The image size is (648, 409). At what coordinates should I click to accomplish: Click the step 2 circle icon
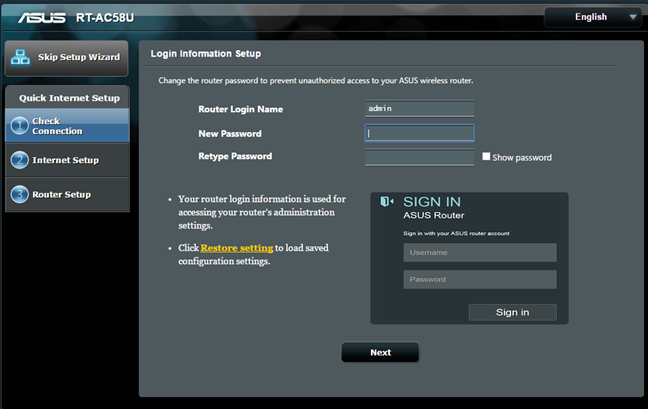coord(19,160)
